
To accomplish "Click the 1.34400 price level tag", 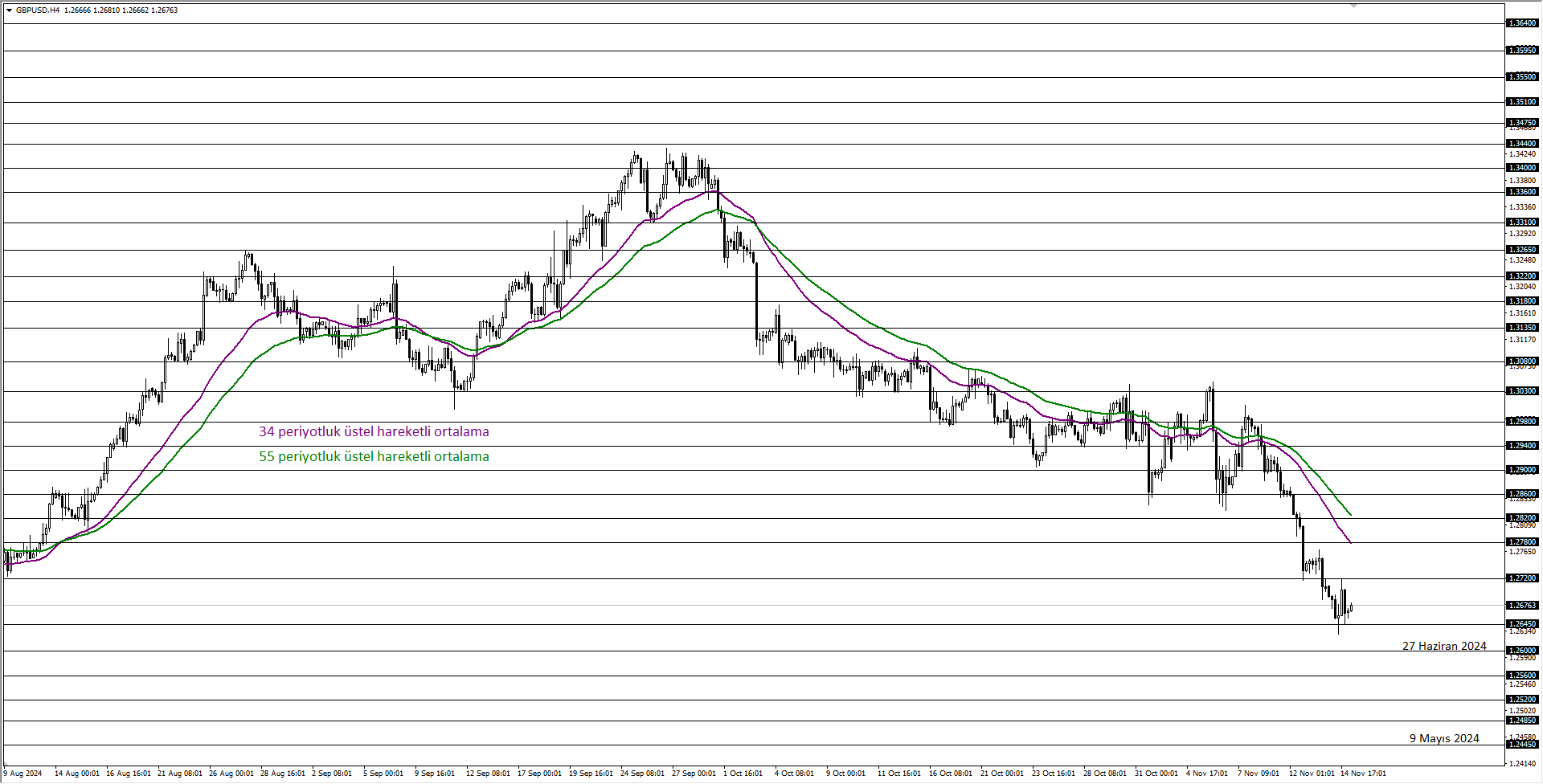I will pyautogui.click(x=1522, y=144).
